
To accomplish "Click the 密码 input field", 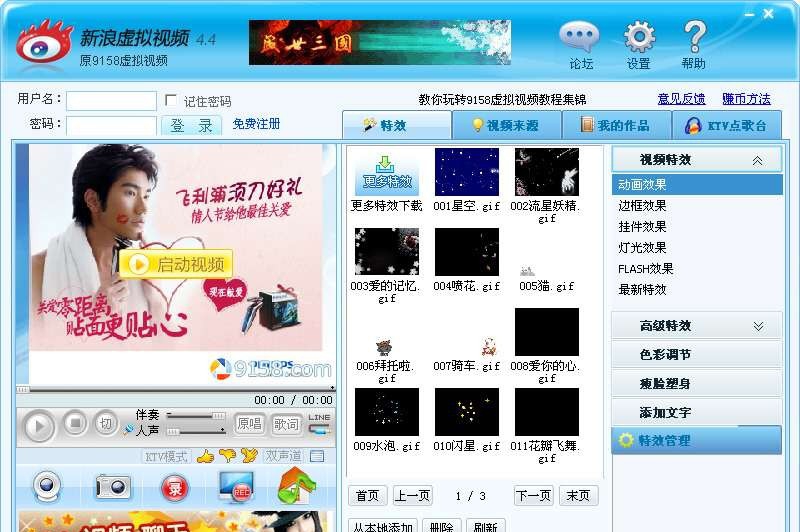I will [x=111, y=125].
